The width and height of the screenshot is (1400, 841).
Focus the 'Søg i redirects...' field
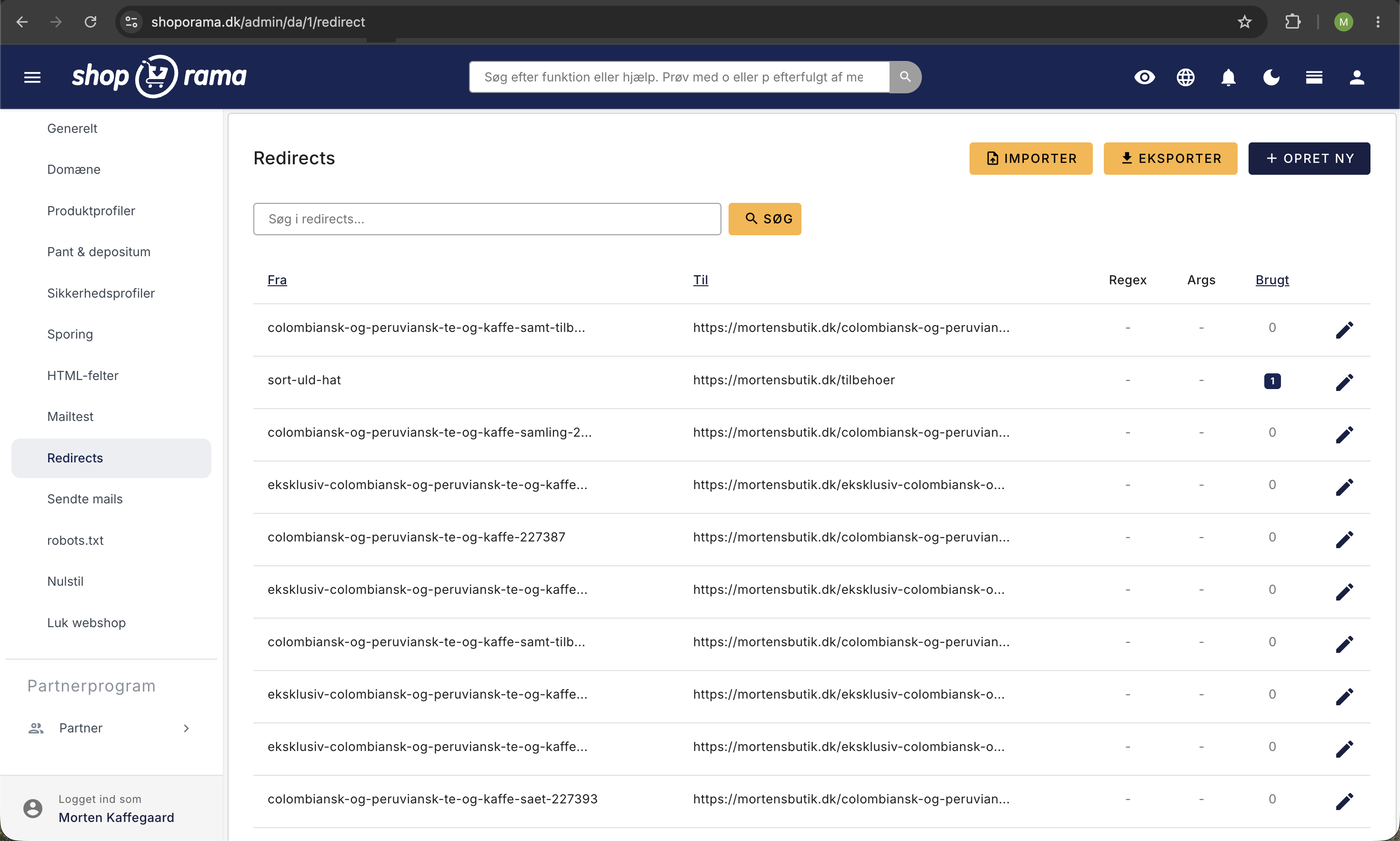click(x=487, y=219)
